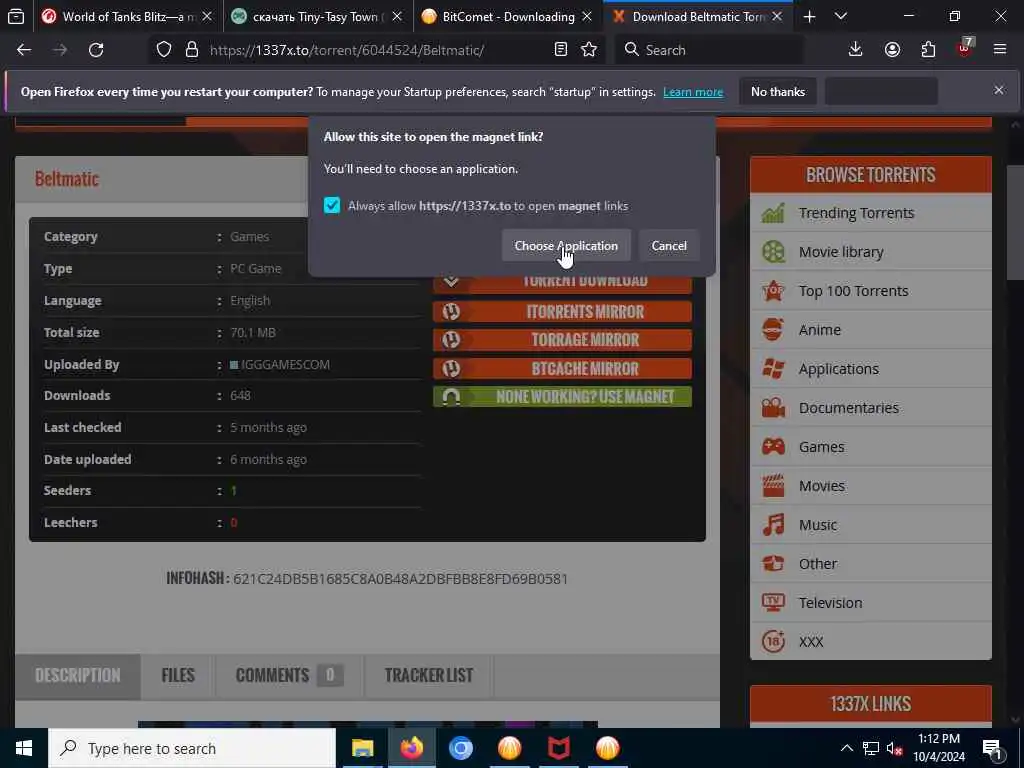Switch to the BitComet Downloading tab
This screenshot has height=768, width=1024.
tap(507, 16)
